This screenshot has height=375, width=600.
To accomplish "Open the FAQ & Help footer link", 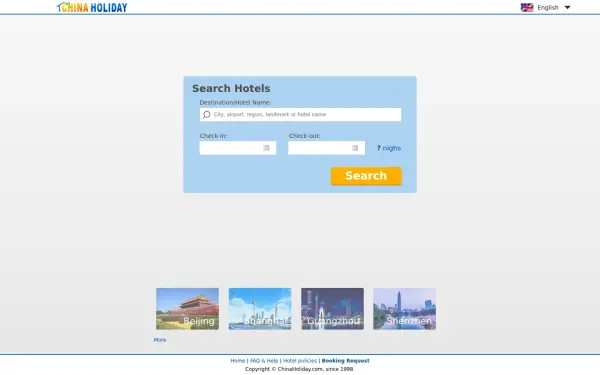I will click(264, 360).
